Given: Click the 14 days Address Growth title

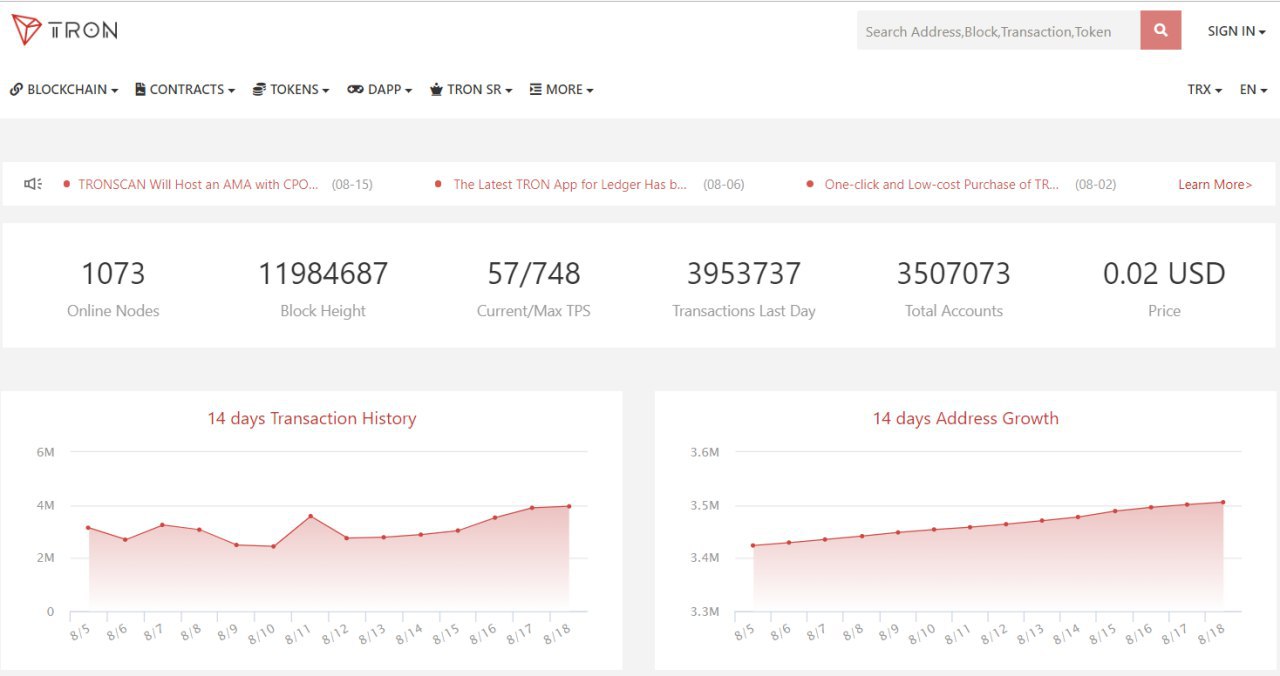Looking at the screenshot, I should (x=966, y=418).
